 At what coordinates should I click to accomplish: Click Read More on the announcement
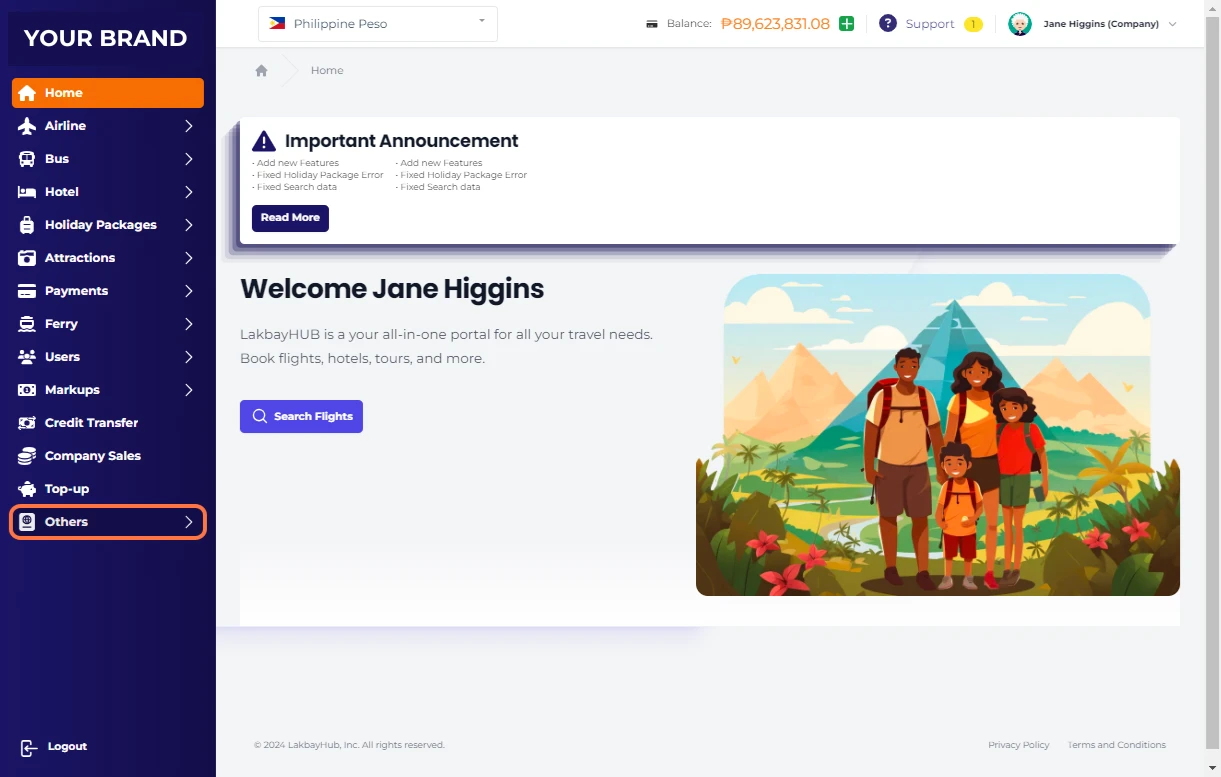[x=290, y=218]
